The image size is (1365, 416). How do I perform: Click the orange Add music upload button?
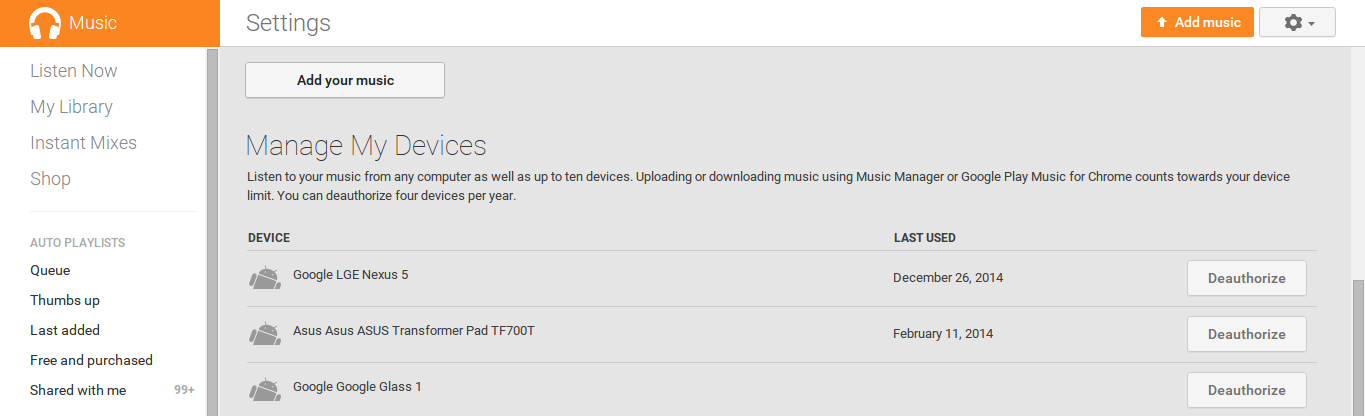[x=1197, y=22]
